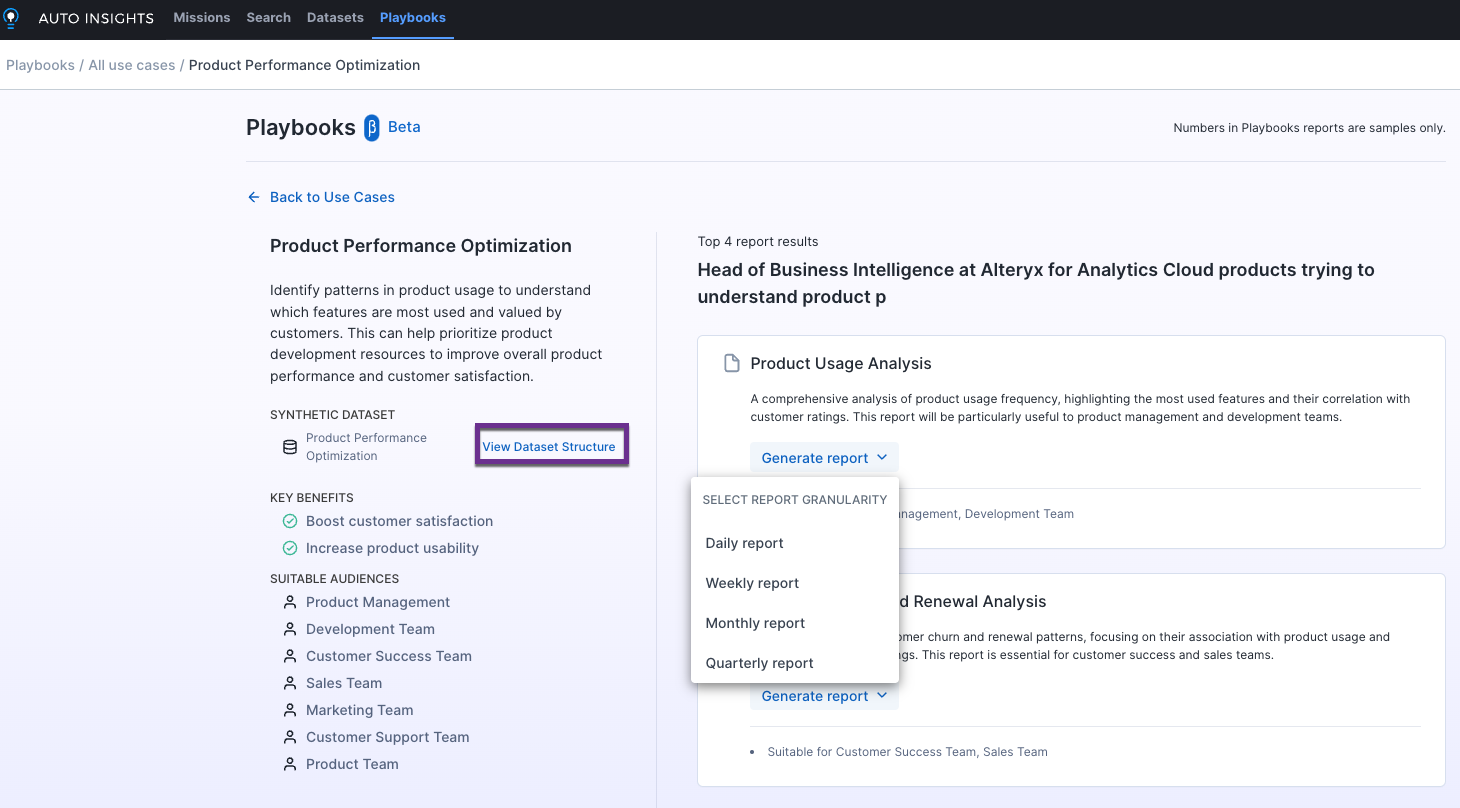Click the green check beside Increase product usability
Viewport: 1460px width, 808px height.
click(290, 548)
